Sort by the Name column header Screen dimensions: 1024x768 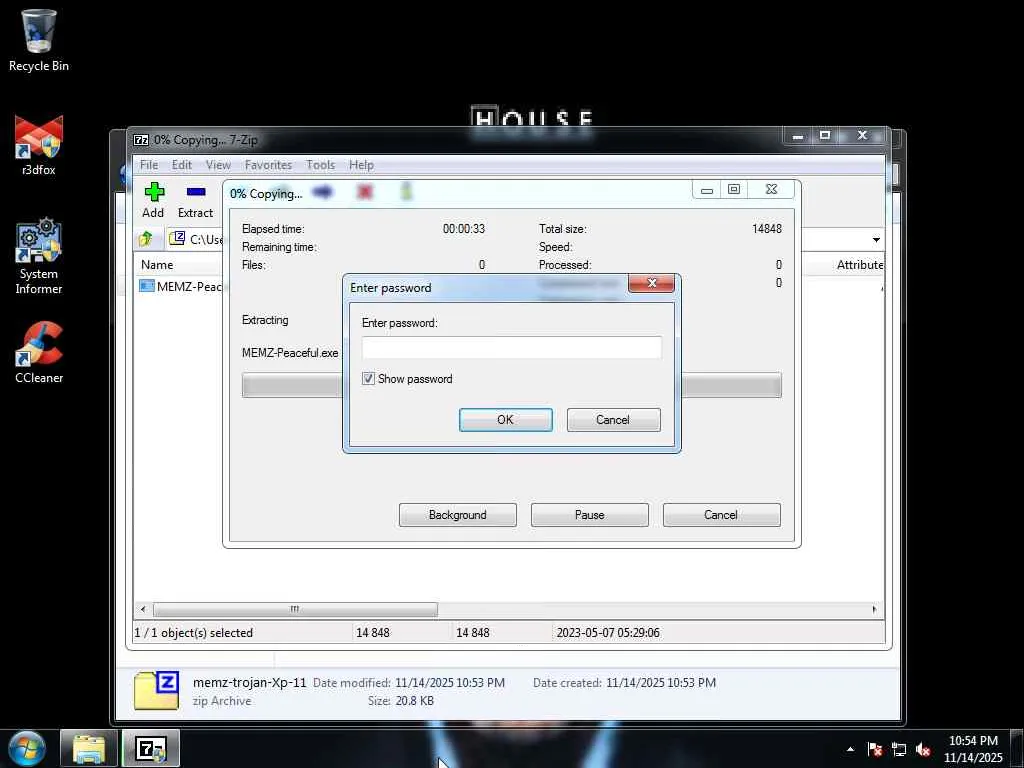[157, 264]
